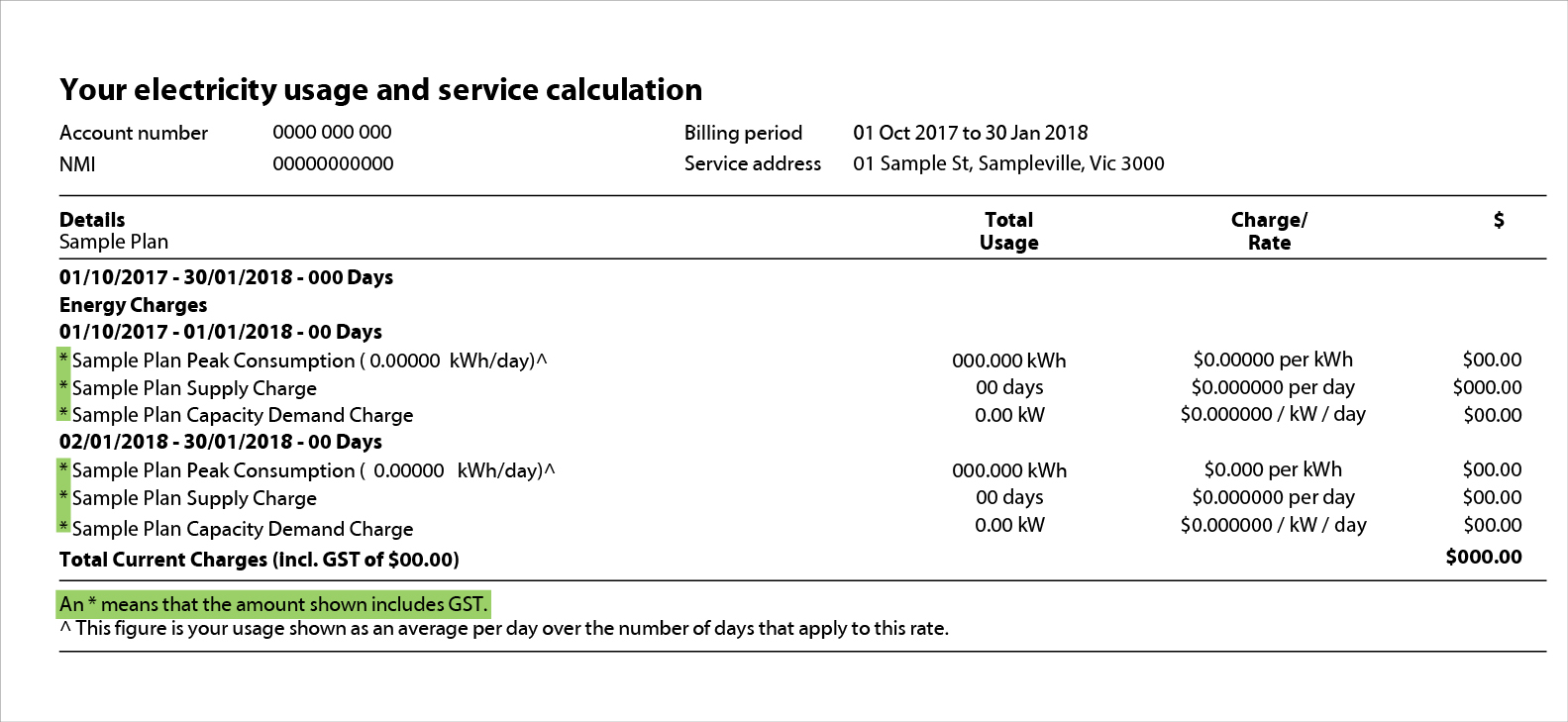Click the highlighted note 'An * means that the amount shown includes GST'
The image size is (1568, 722).
pyautogui.click(x=273, y=604)
